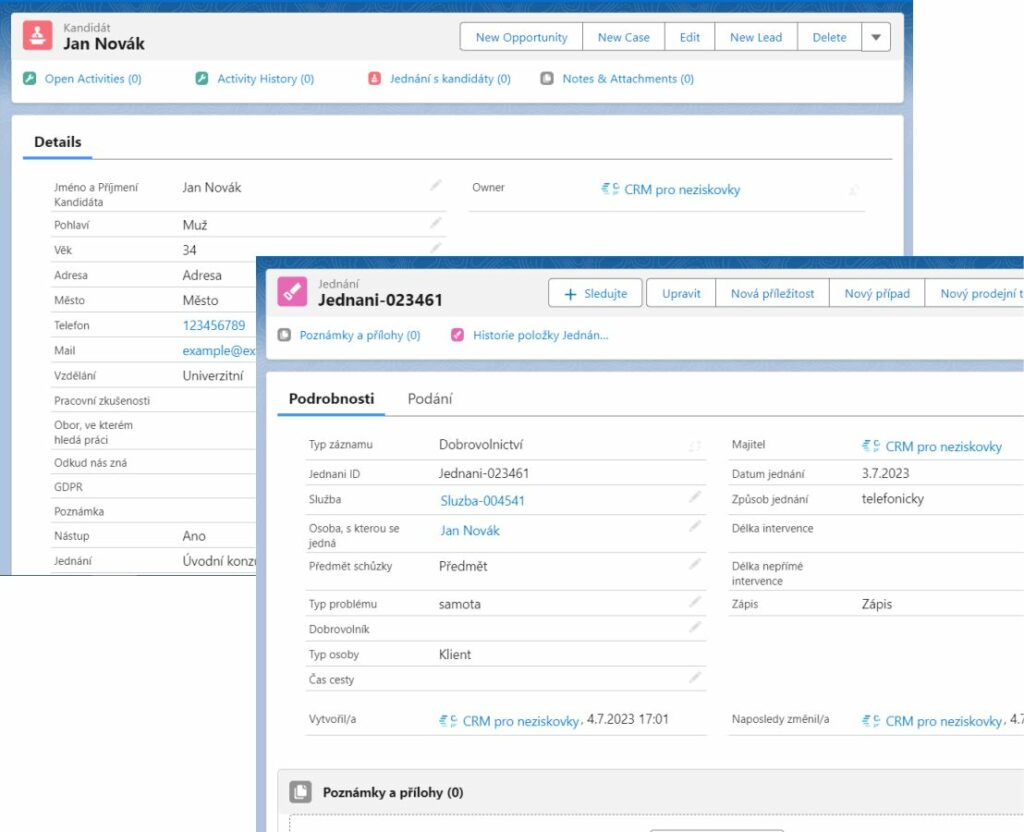
Task: Open Jan Novák link in Osoba field
Action: tap(470, 531)
